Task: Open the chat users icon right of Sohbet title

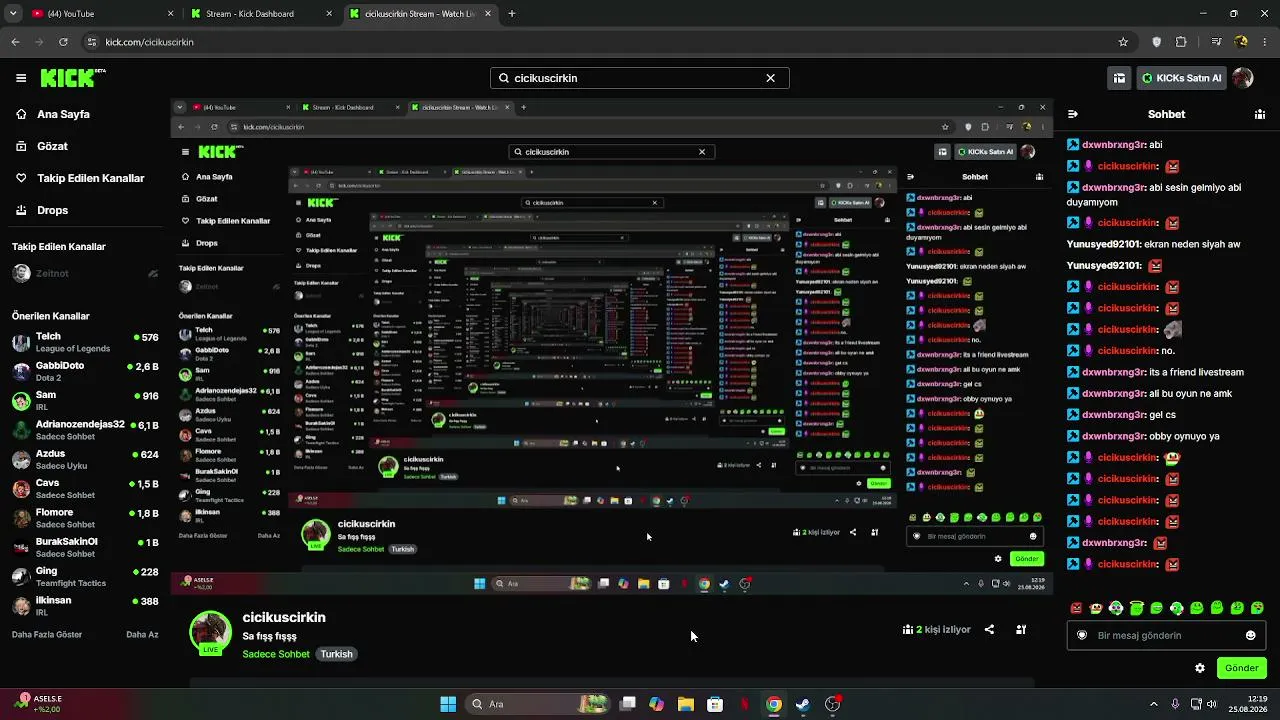Action: pos(1260,114)
